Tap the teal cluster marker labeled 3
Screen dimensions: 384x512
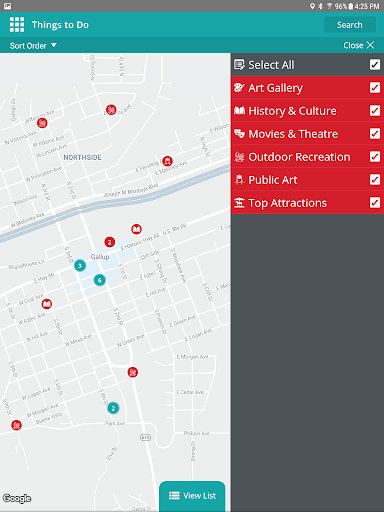pyautogui.click(x=80, y=266)
